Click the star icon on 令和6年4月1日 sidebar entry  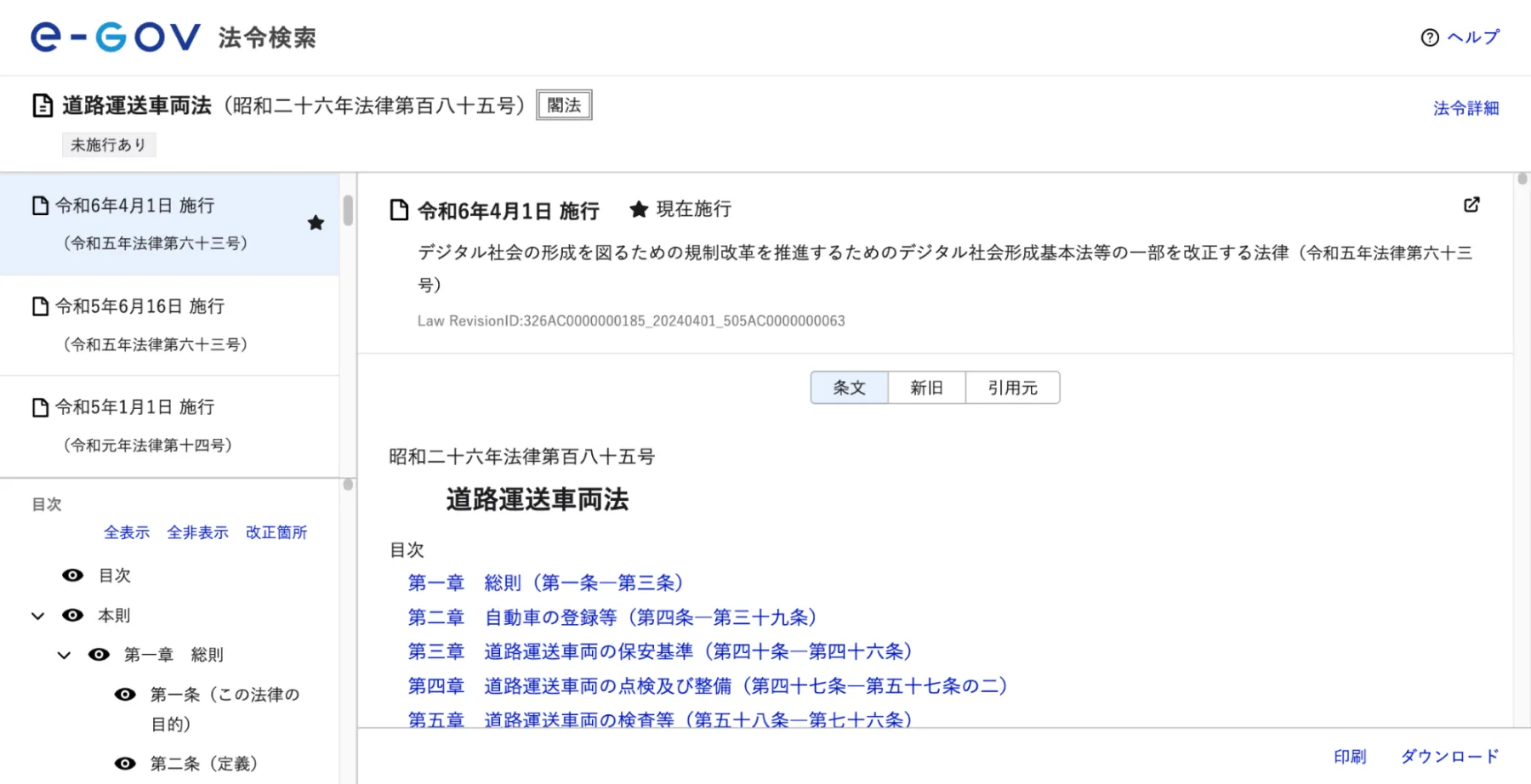tap(316, 223)
